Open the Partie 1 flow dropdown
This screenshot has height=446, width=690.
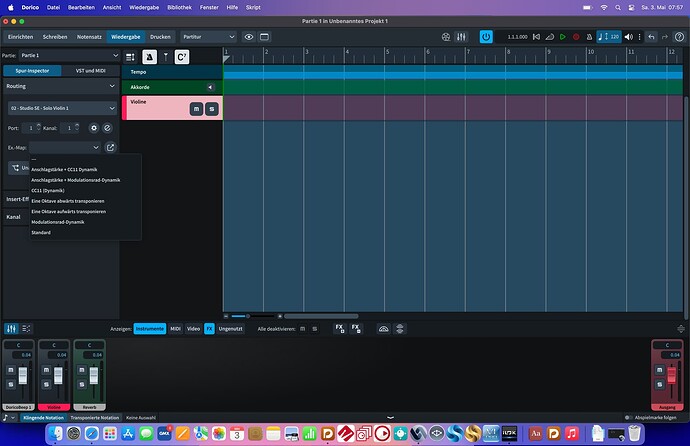(69, 55)
